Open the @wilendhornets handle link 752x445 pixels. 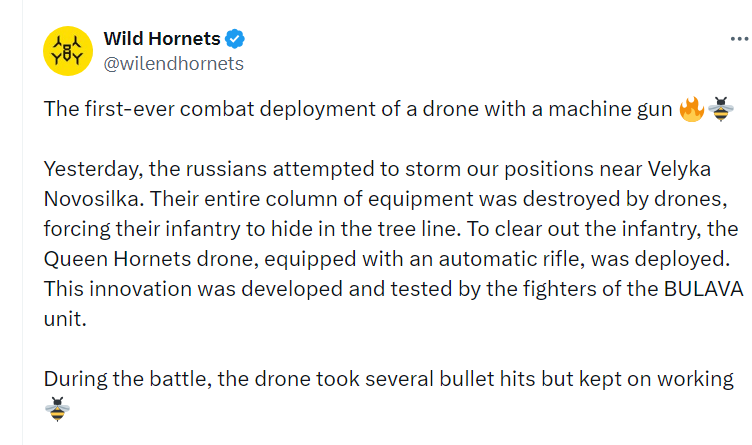(x=174, y=64)
